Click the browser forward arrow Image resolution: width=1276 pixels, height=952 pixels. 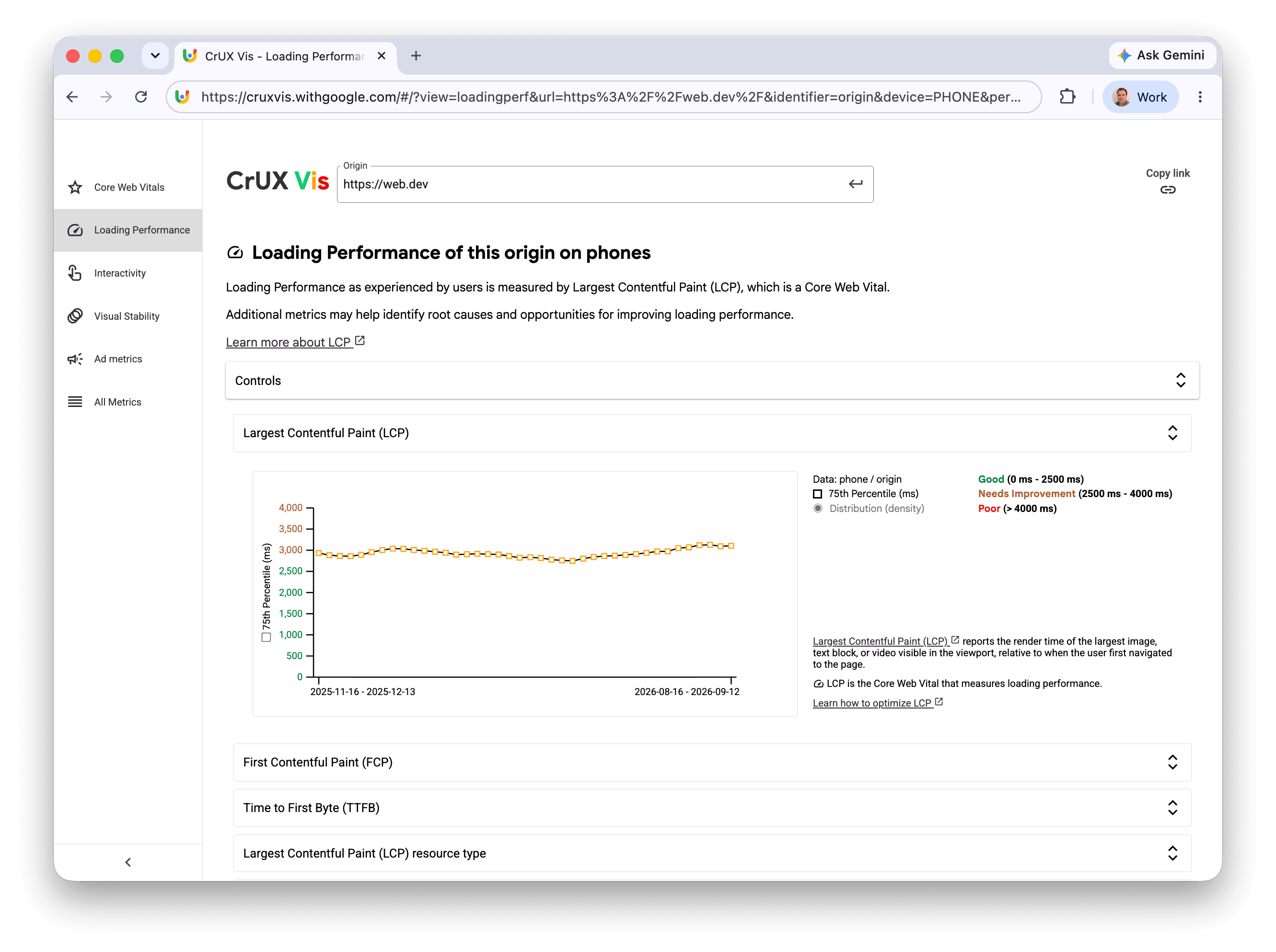106,97
